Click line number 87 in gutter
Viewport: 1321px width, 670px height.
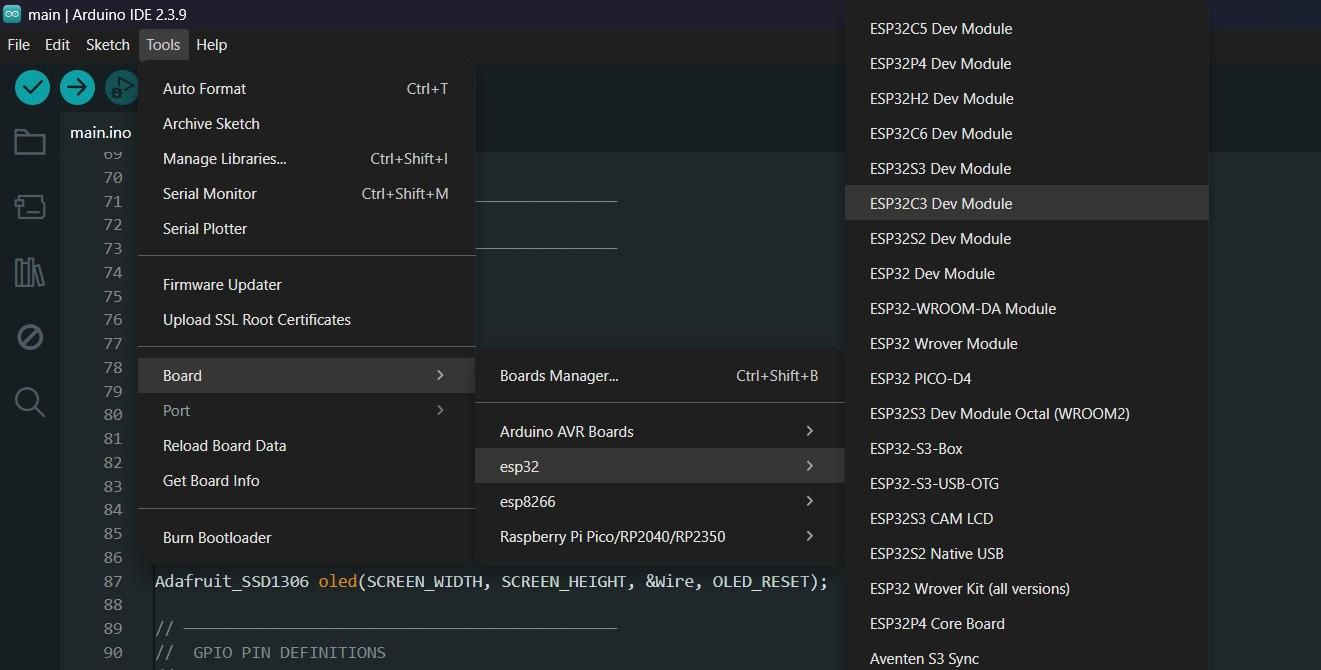[x=111, y=581]
